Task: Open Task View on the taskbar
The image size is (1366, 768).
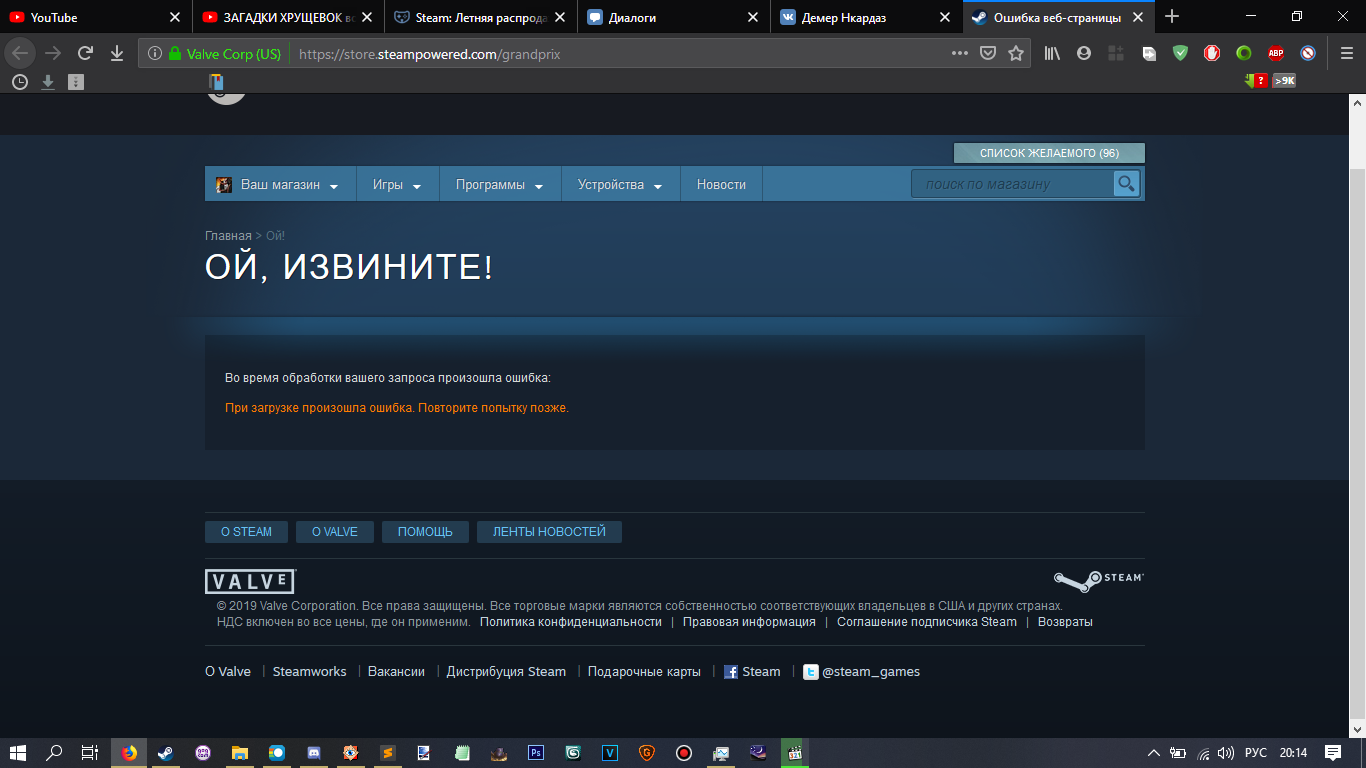Action: [x=90, y=753]
